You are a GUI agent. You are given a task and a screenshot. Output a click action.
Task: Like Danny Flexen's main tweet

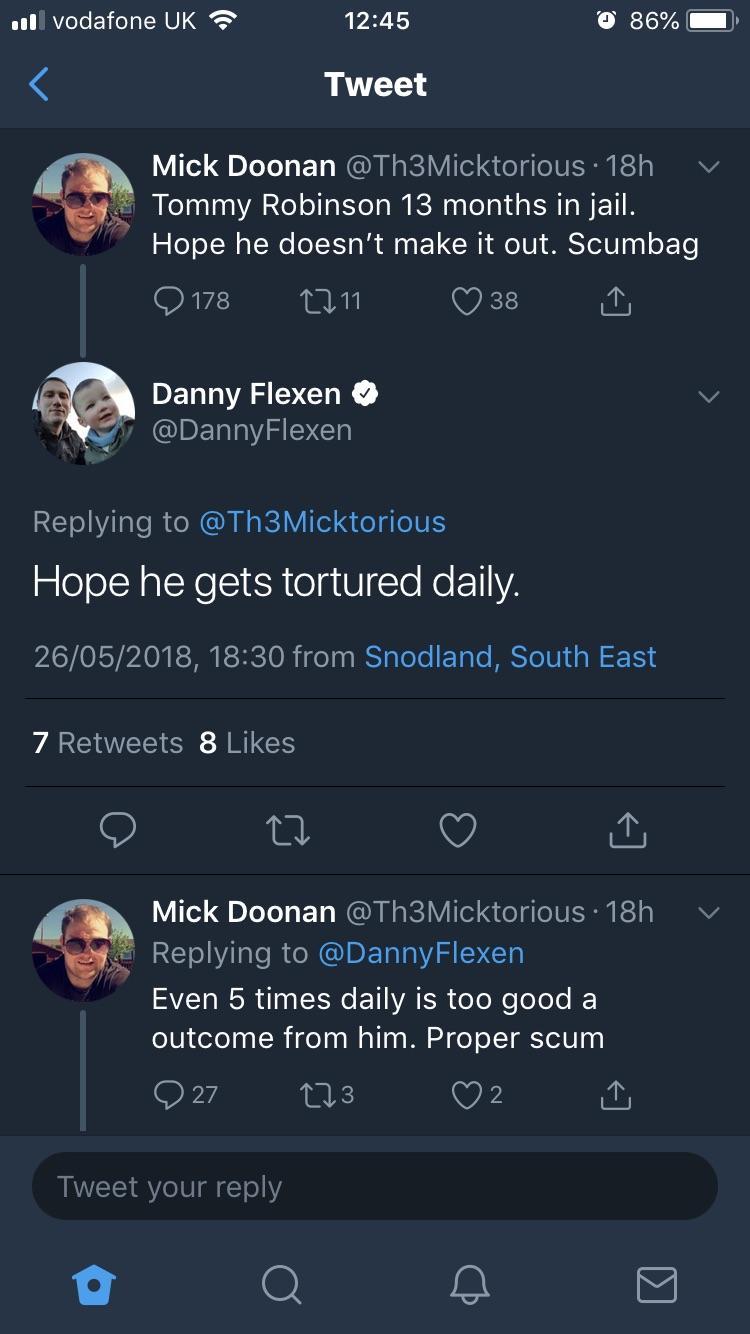458,830
